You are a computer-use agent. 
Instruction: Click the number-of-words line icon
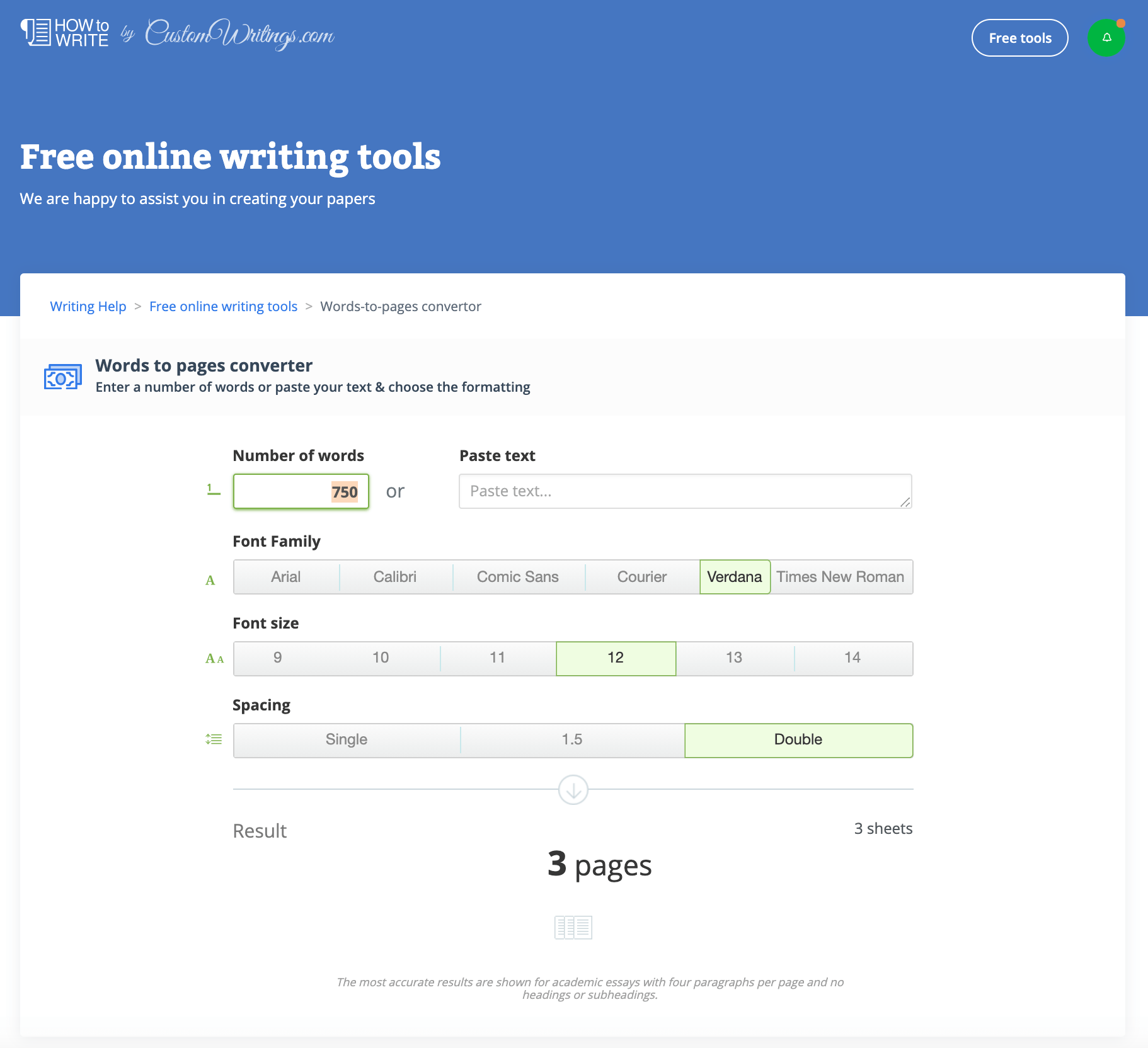[x=213, y=491]
